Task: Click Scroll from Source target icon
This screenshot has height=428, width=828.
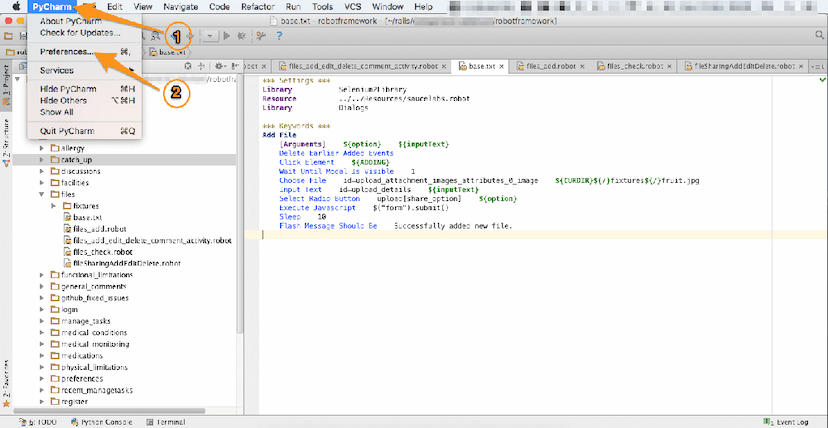Action: (187, 66)
